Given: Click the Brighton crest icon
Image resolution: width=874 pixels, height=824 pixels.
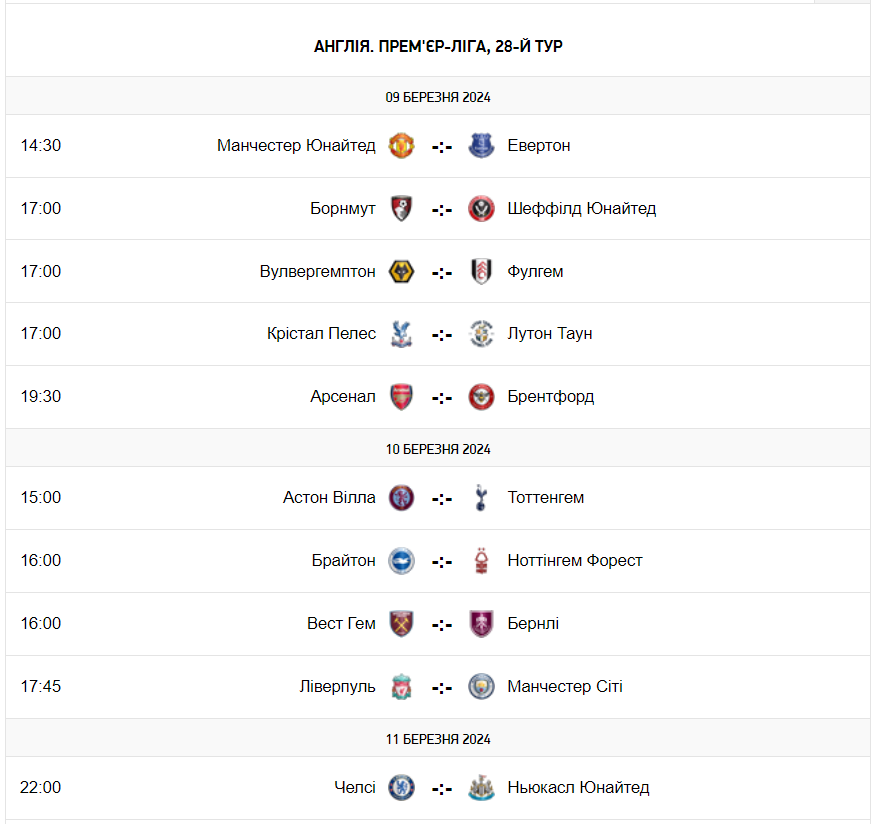Looking at the screenshot, I should click(402, 561).
